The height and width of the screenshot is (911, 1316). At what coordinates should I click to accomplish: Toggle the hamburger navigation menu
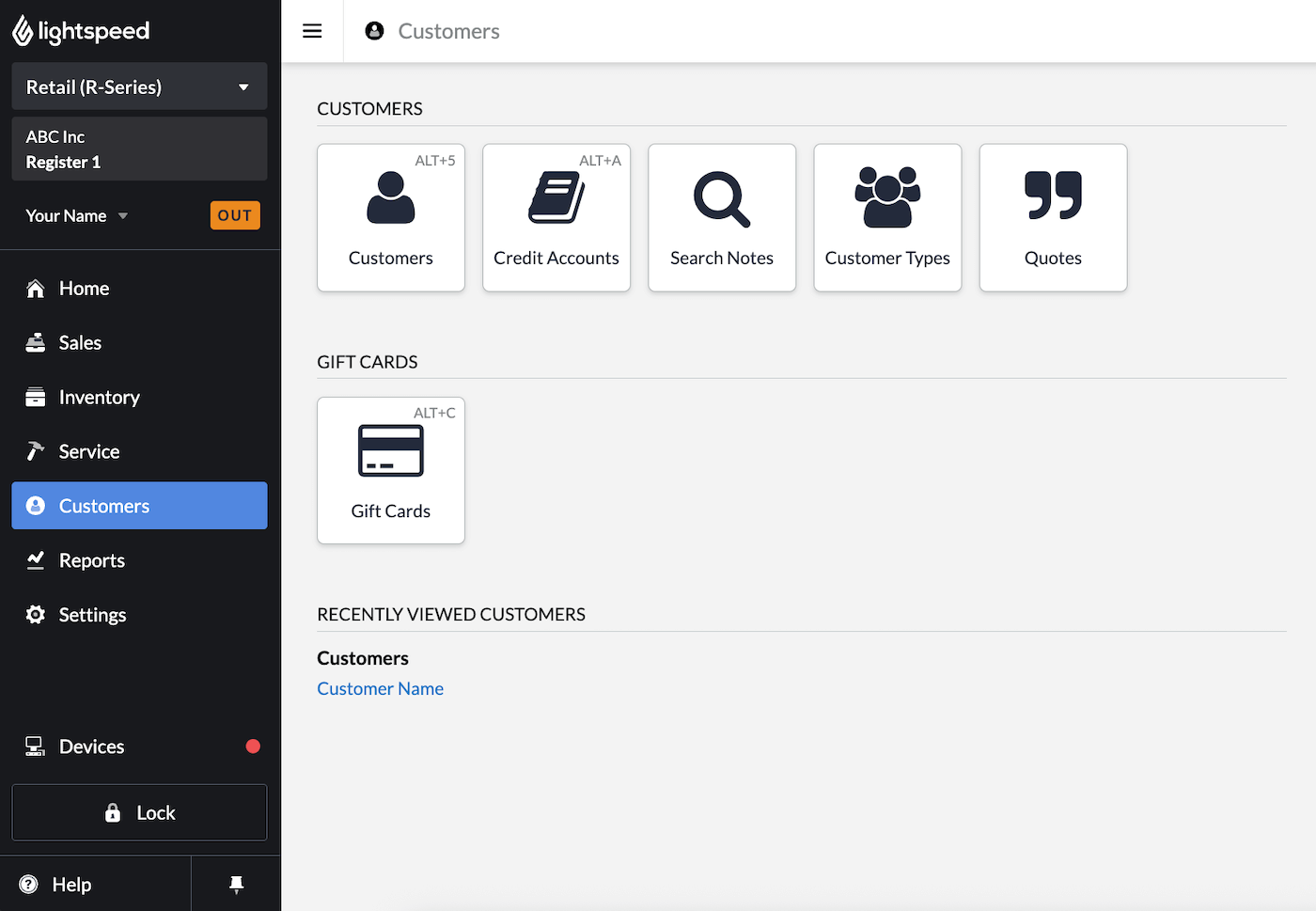(x=312, y=30)
